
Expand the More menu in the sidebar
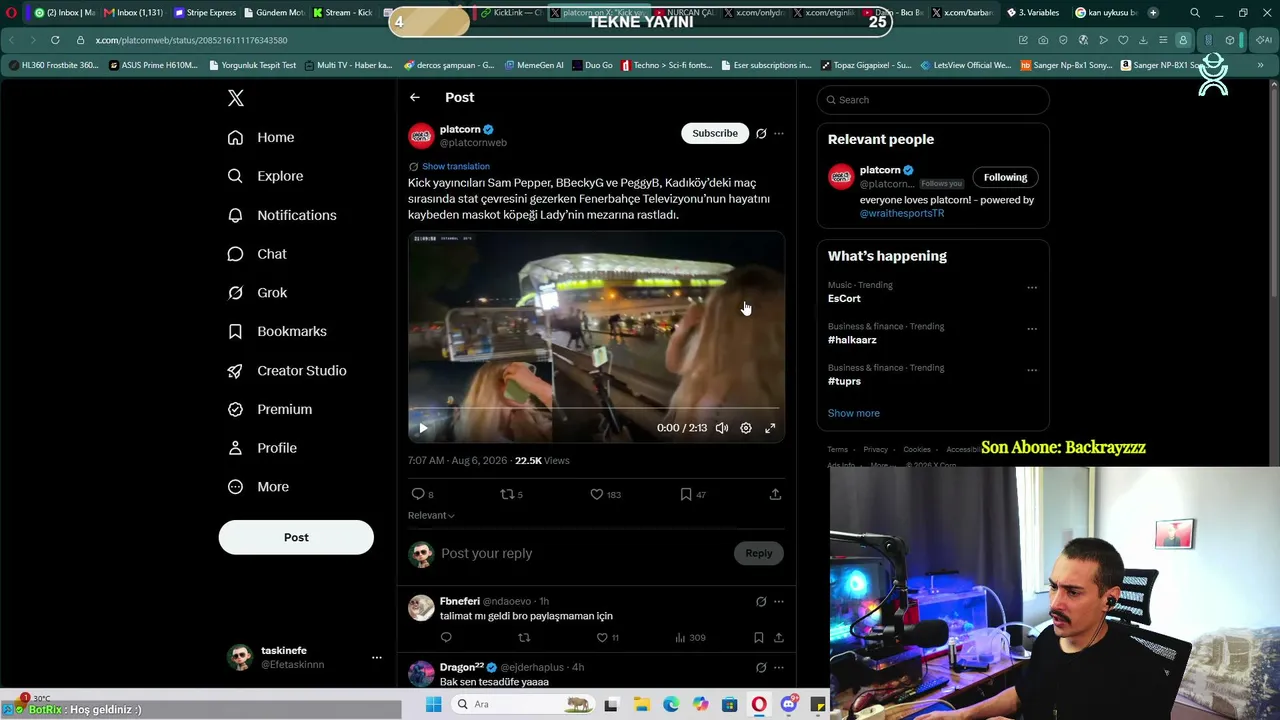258,487
